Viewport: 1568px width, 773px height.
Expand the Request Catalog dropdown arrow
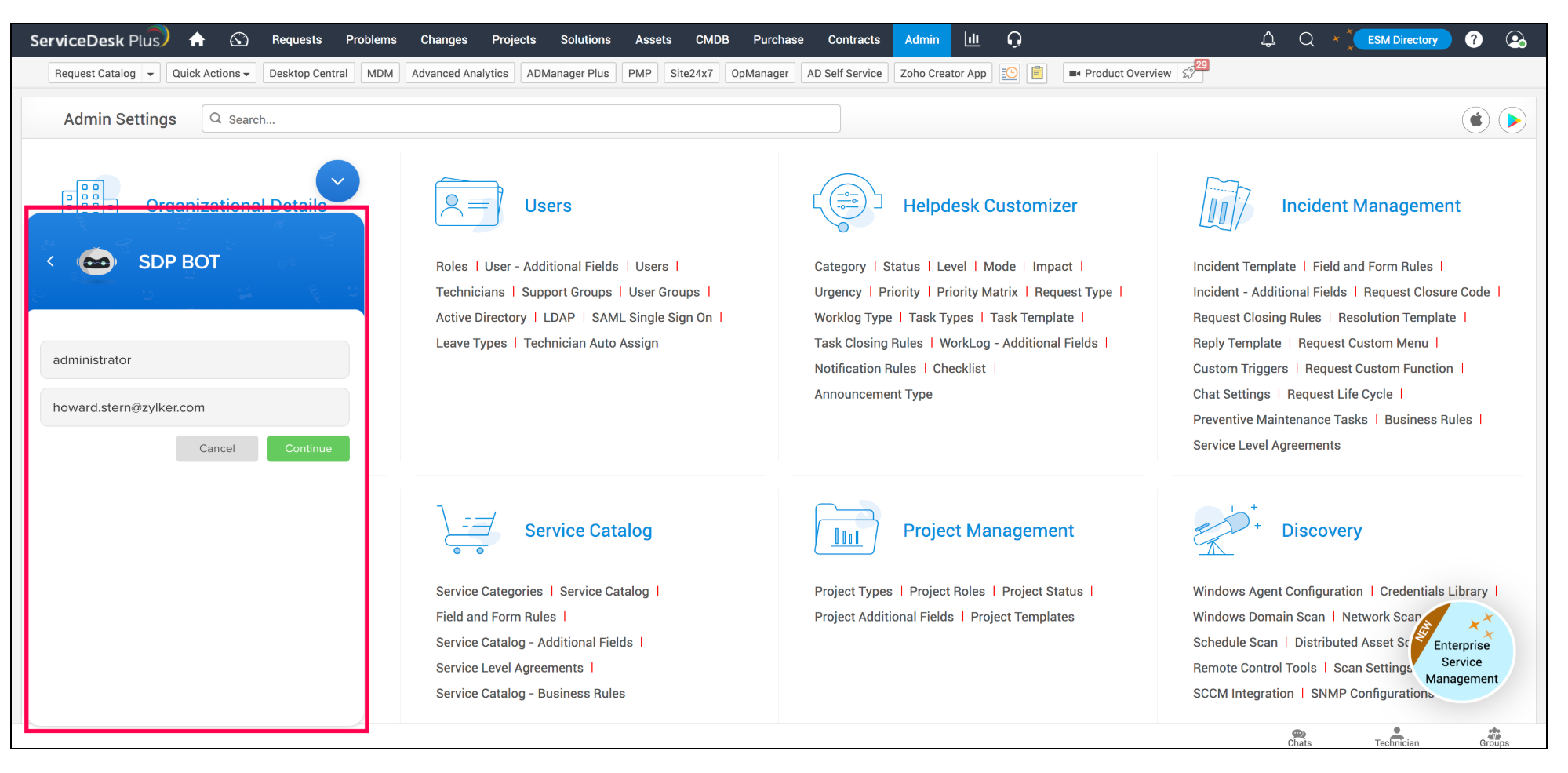pos(151,74)
